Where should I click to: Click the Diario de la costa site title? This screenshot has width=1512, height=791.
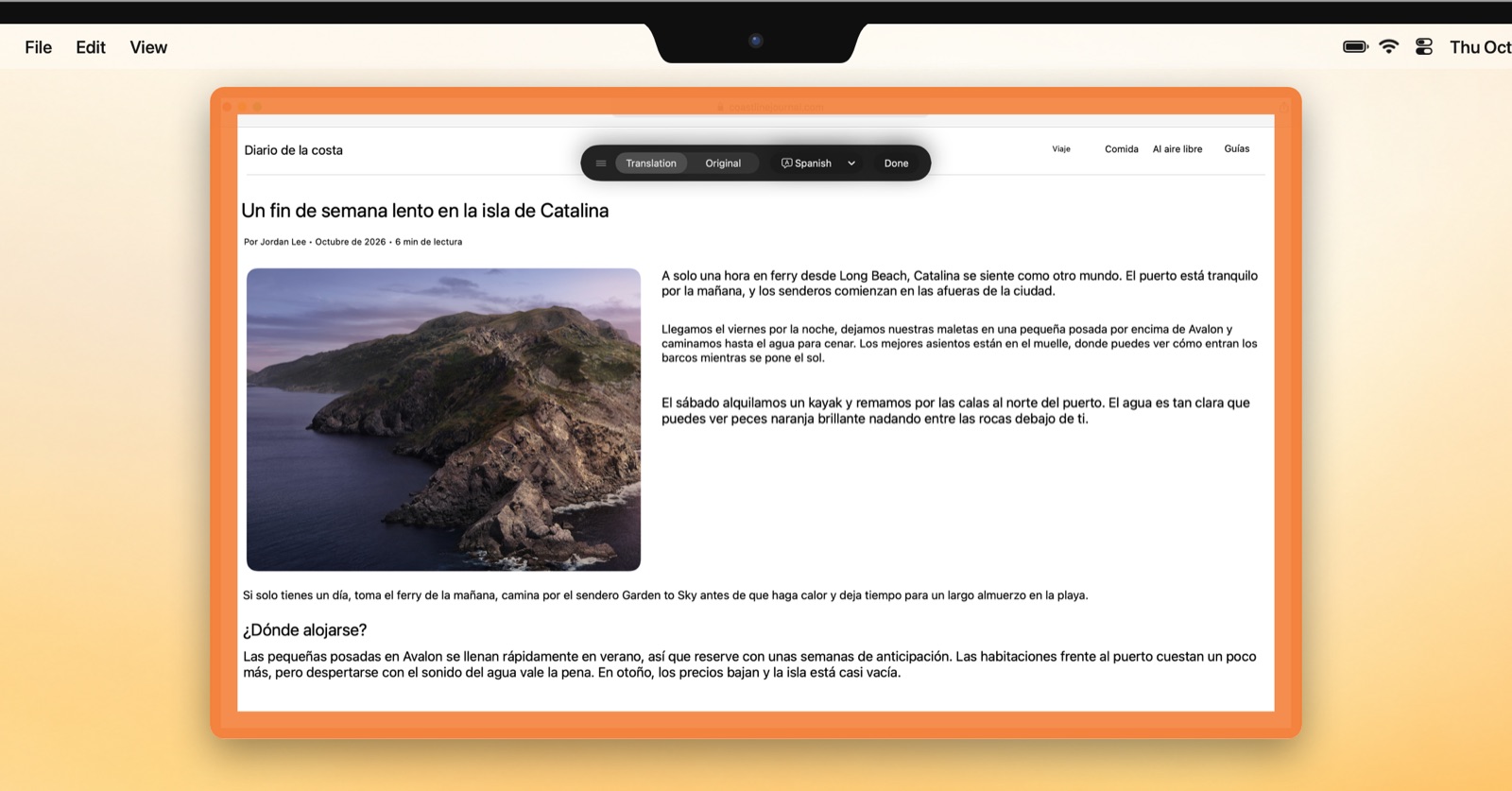point(293,150)
